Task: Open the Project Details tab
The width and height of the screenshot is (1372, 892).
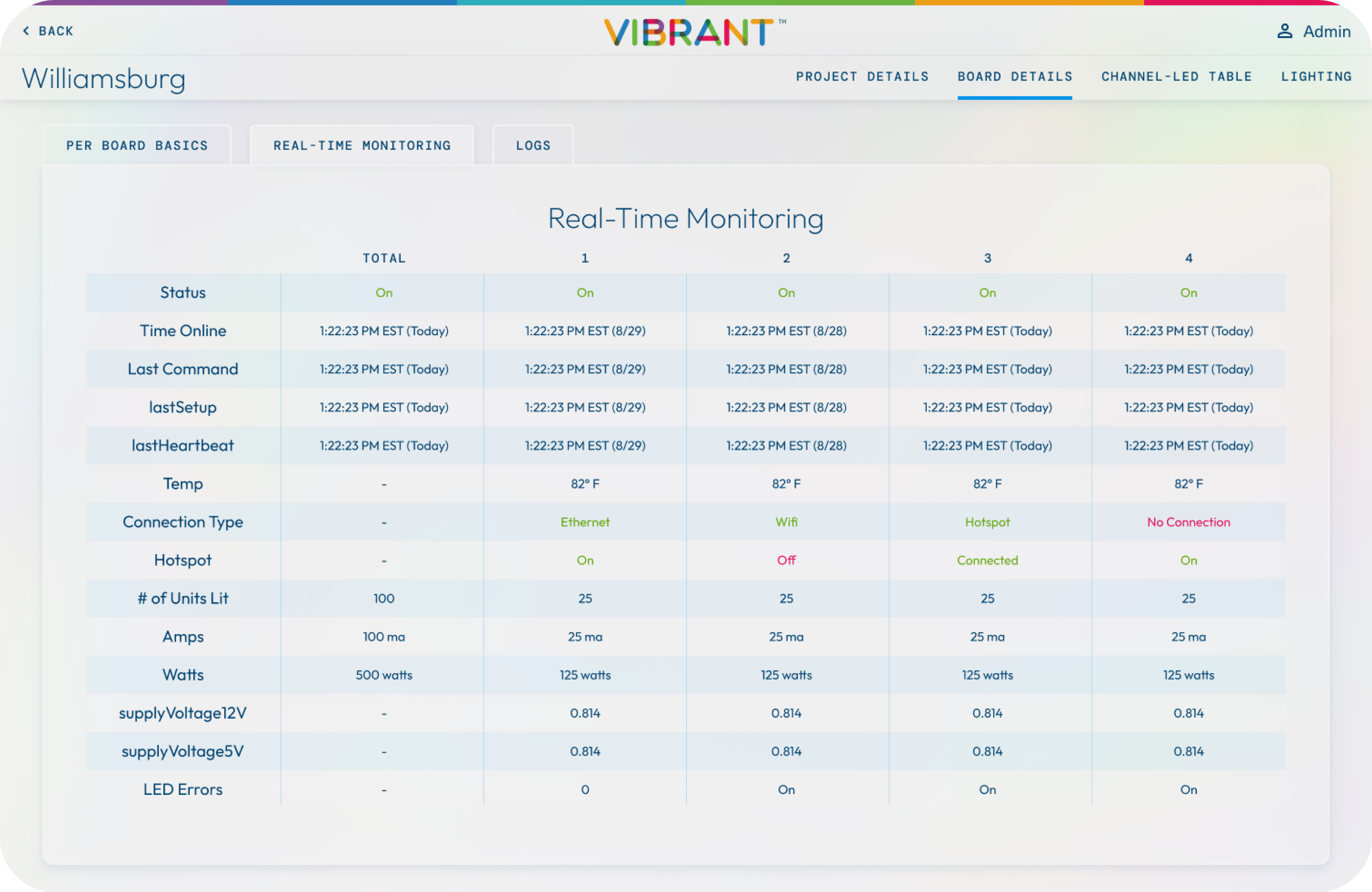Action: point(862,77)
